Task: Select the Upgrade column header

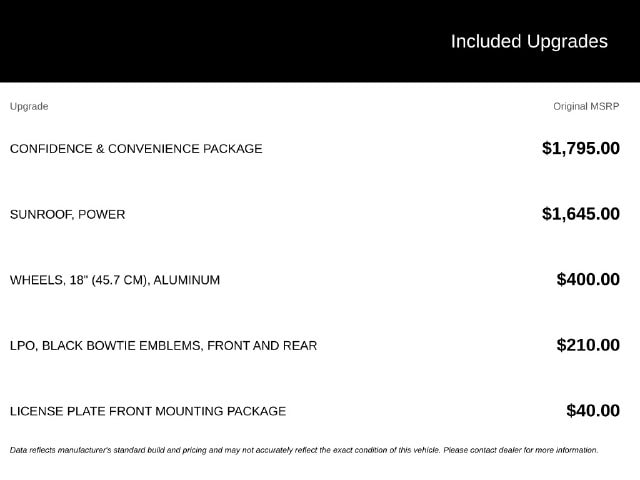Action: coord(29,107)
